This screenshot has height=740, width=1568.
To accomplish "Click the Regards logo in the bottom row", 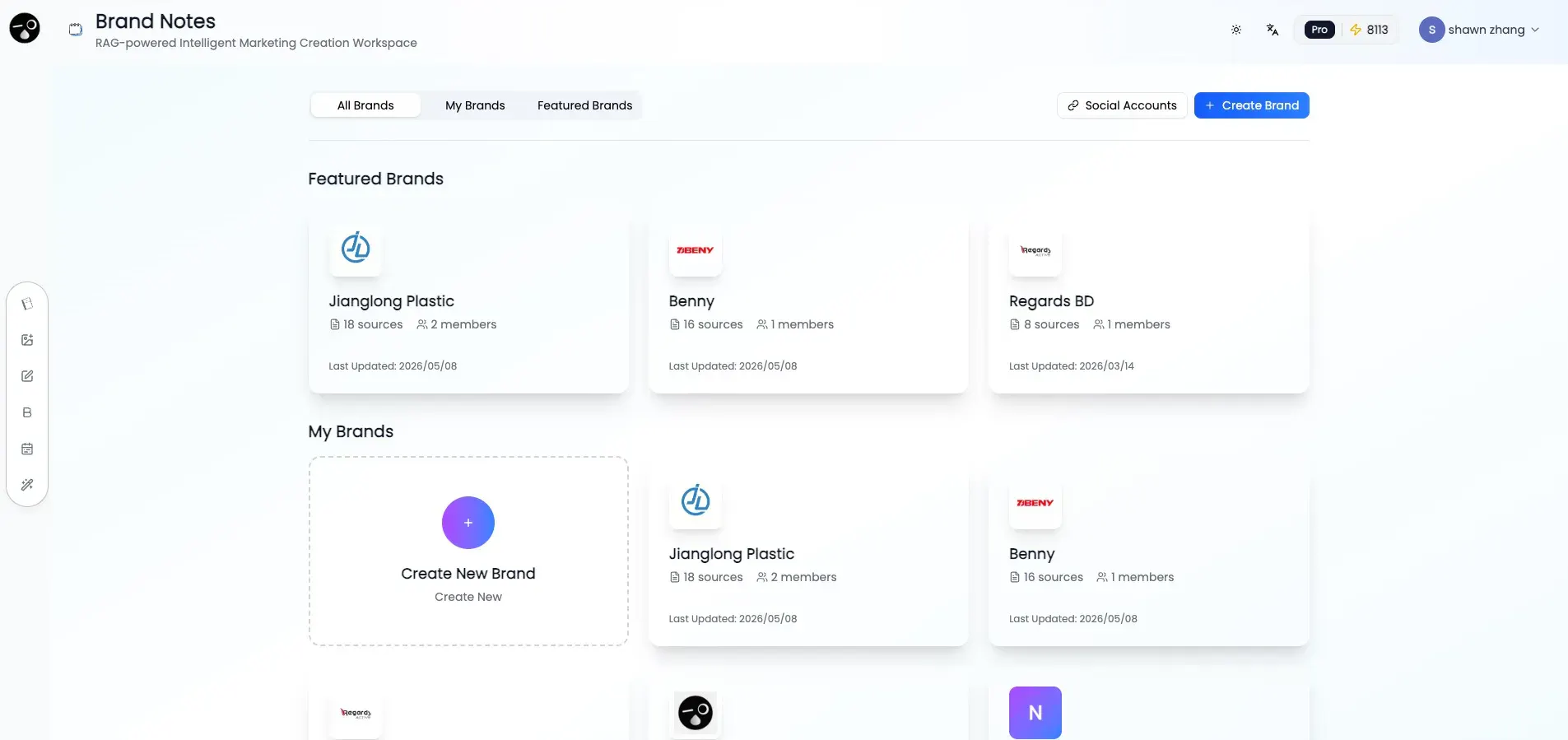I will coord(356,713).
